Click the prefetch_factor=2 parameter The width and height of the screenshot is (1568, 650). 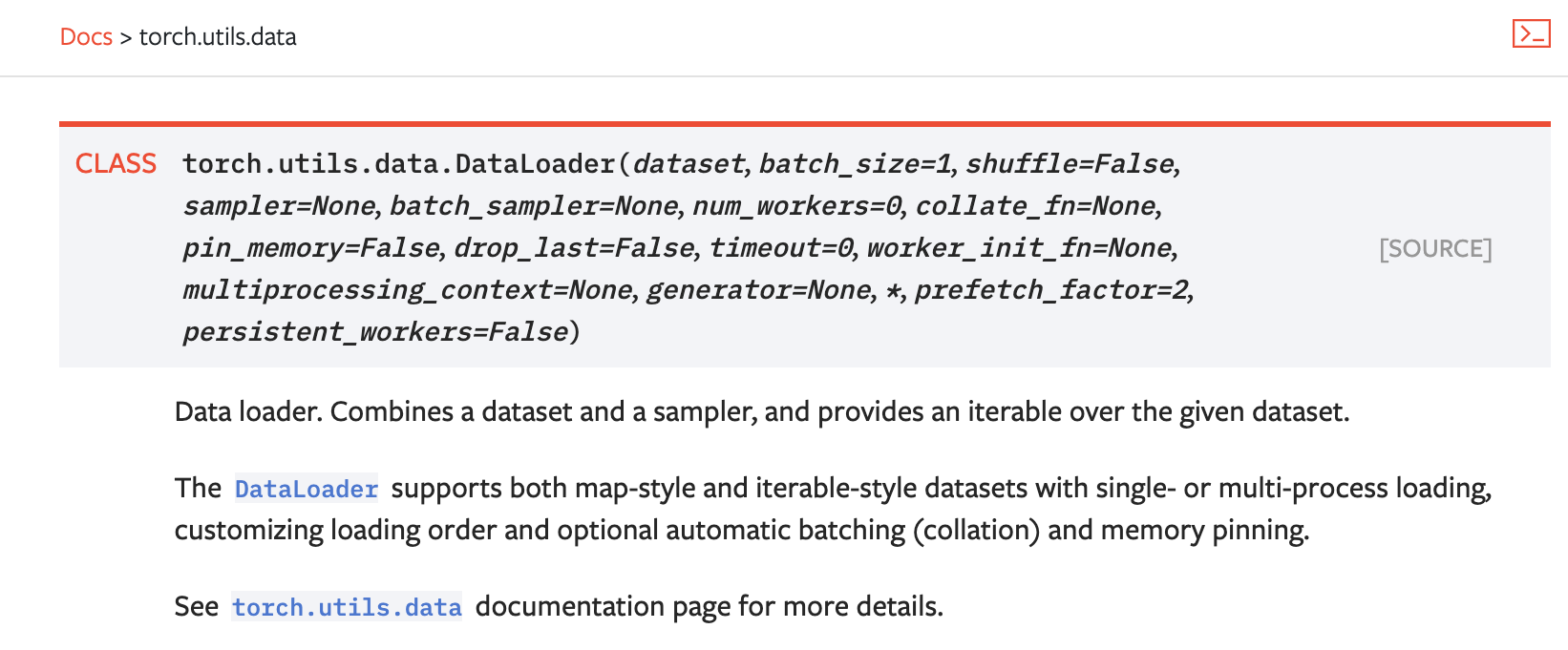tap(1052, 290)
